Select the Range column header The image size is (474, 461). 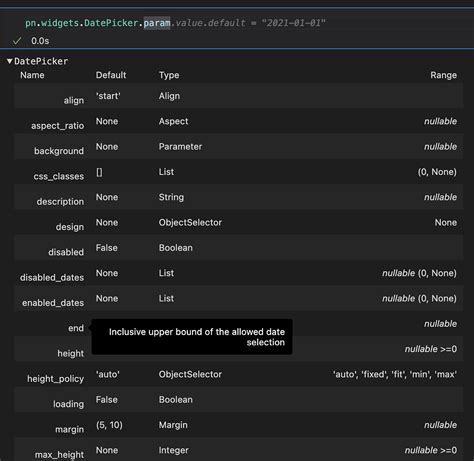pyautogui.click(x=443, y=75)
